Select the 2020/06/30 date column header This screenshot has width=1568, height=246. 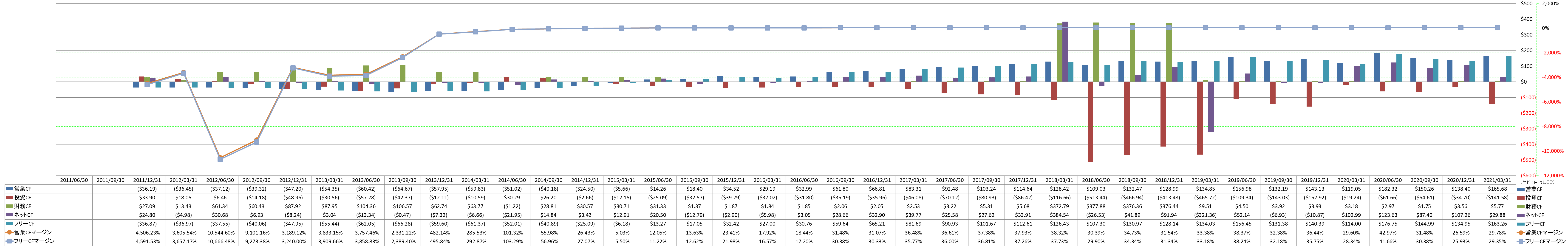[1388, 180]
